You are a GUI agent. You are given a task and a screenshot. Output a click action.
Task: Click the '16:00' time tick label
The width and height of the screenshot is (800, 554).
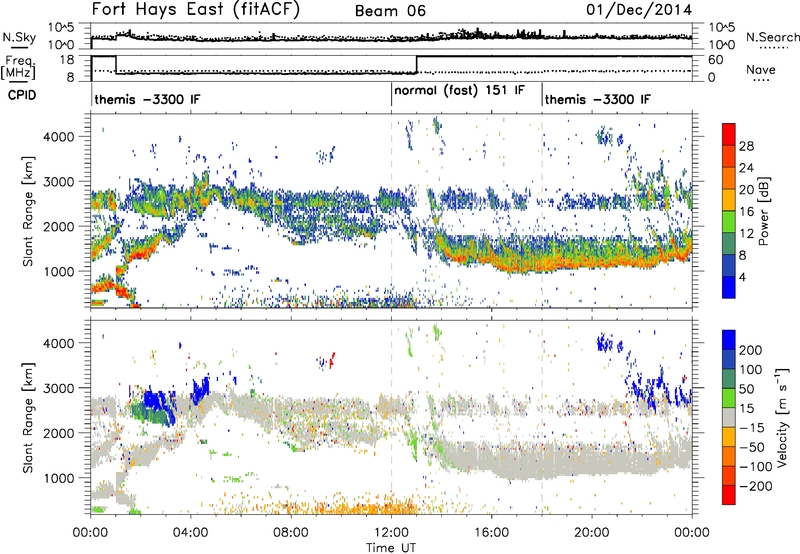[491, 533]
